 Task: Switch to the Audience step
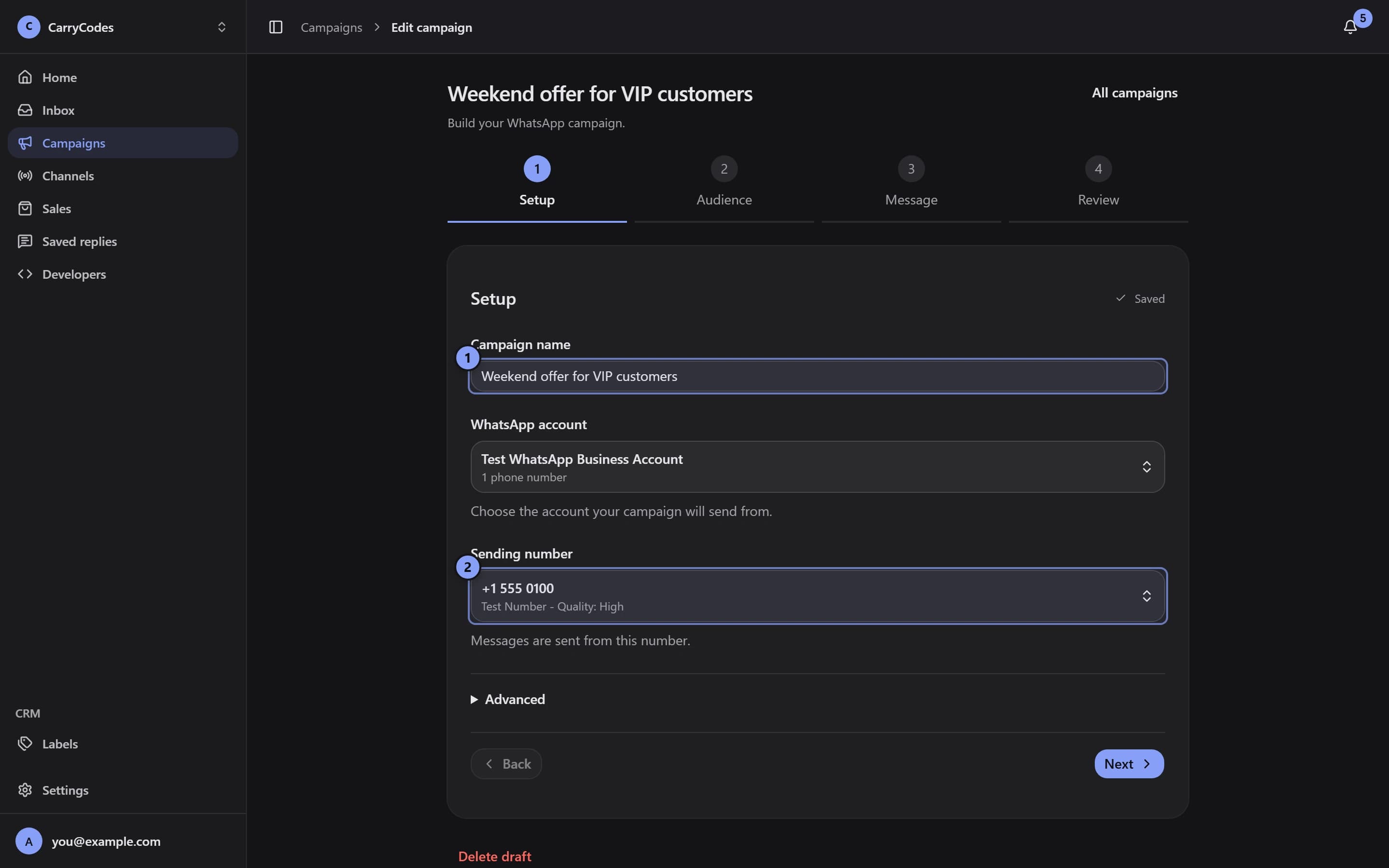point(724,188)
